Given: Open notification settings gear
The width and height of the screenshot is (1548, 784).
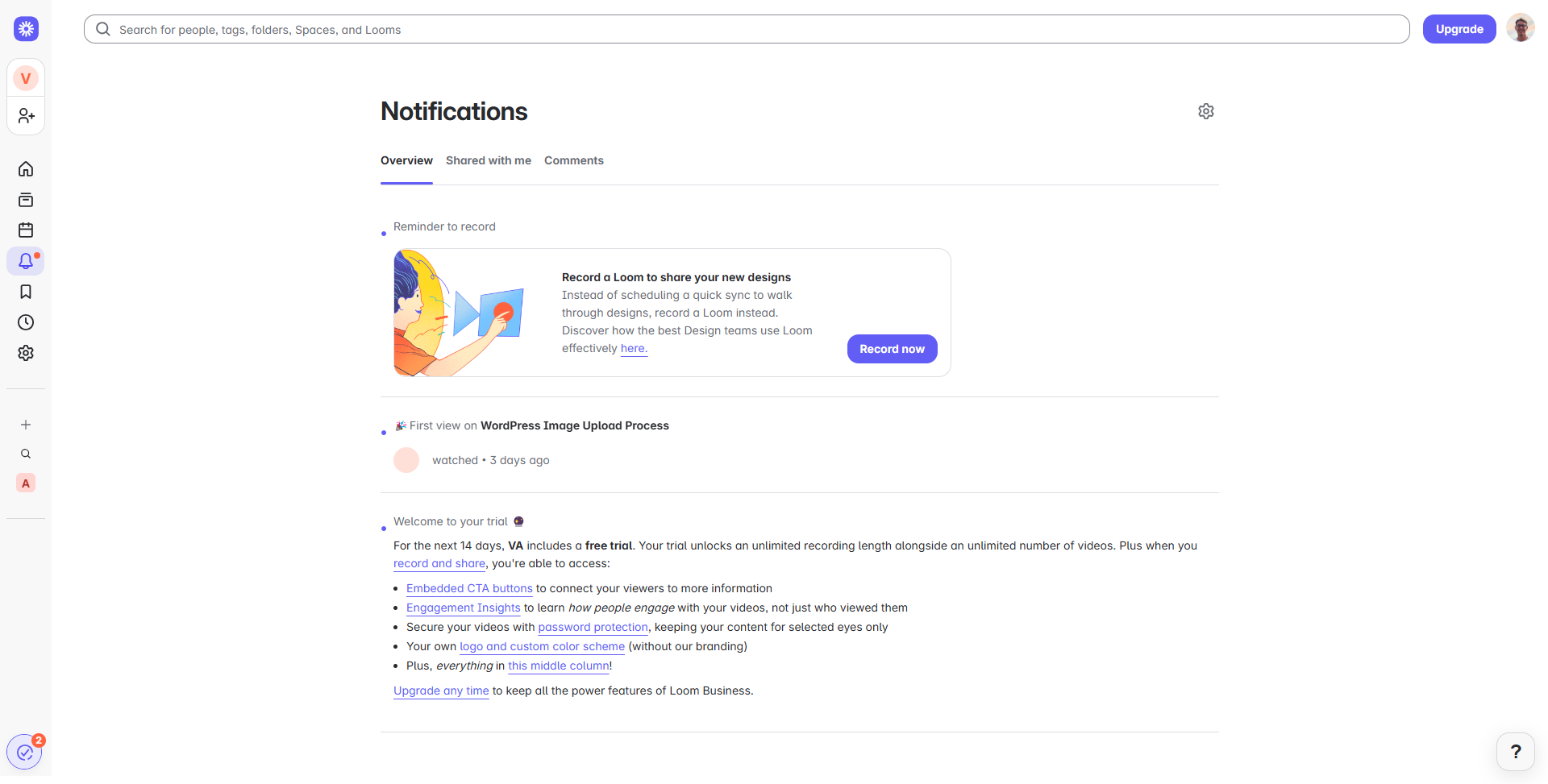Looking at the screenshot, I should [x=1206, y=111].
